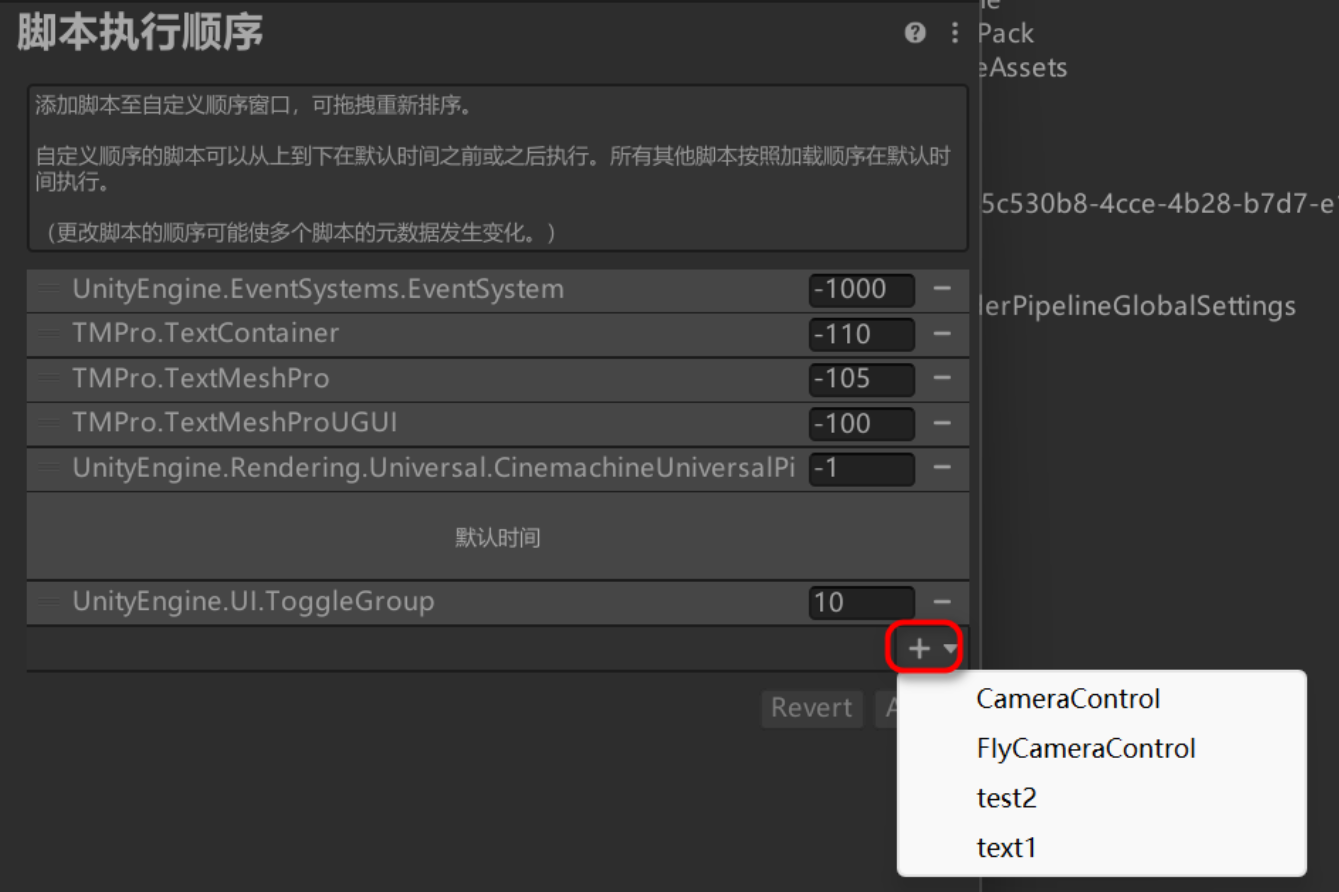
Task: Select CameraControl from the script menu
Action: [x=1067, y=698]
